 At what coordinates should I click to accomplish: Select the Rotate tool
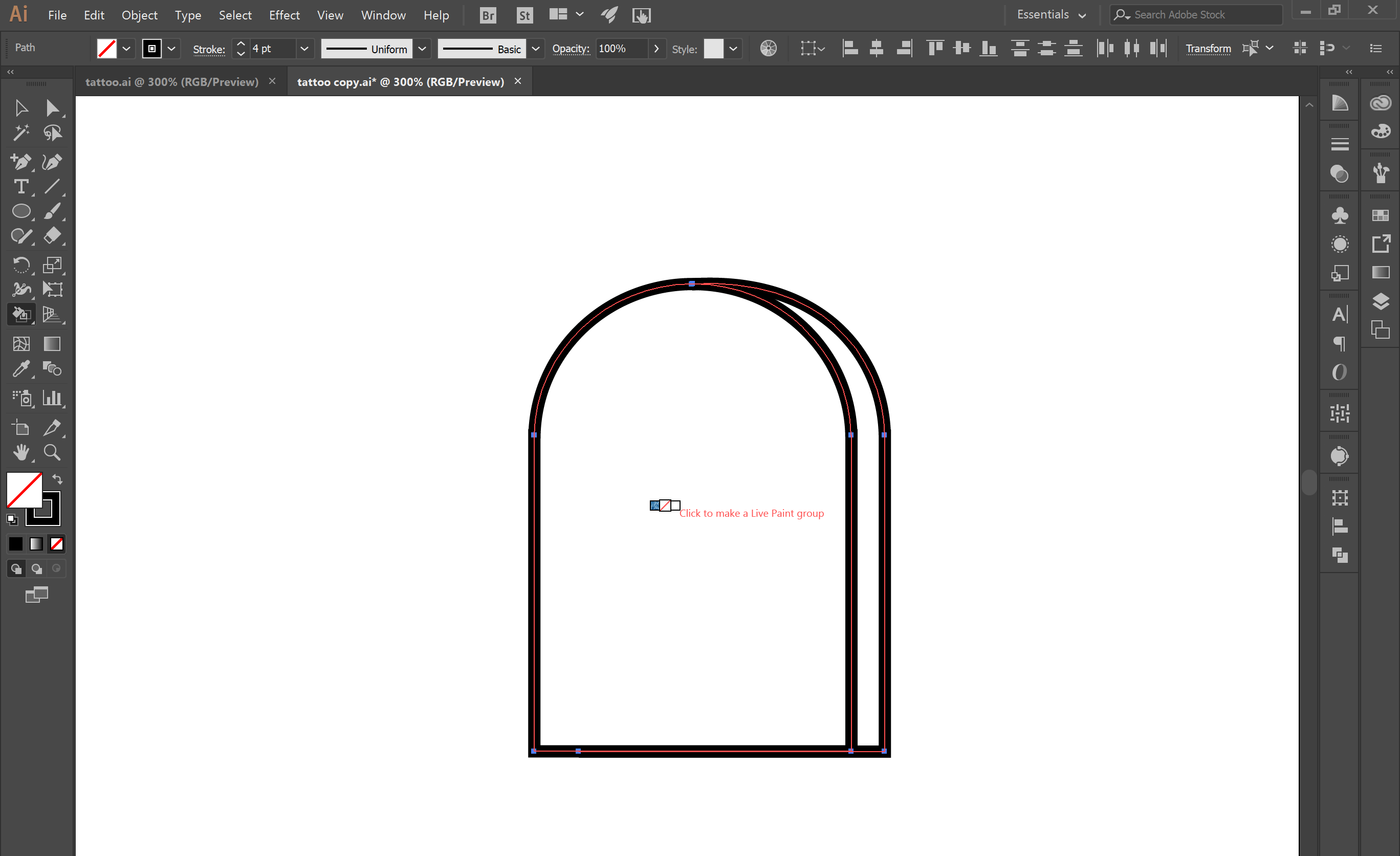(x=21, y=265)
